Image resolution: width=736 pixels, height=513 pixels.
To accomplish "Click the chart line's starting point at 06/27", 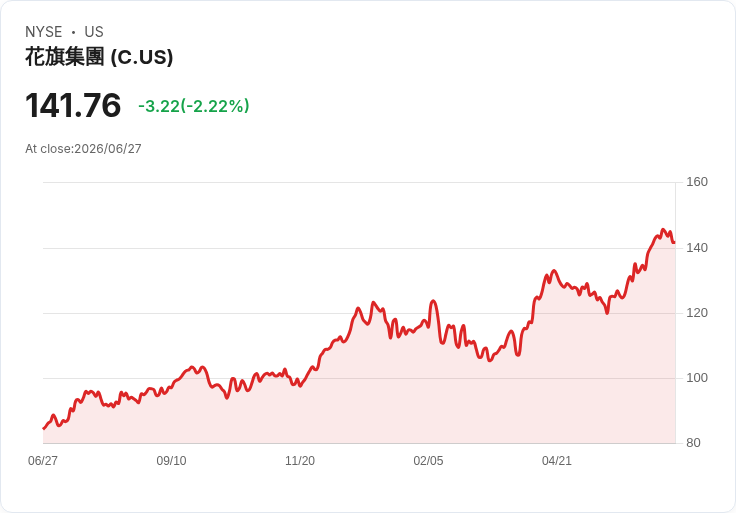I will click(x=44, y=428).
